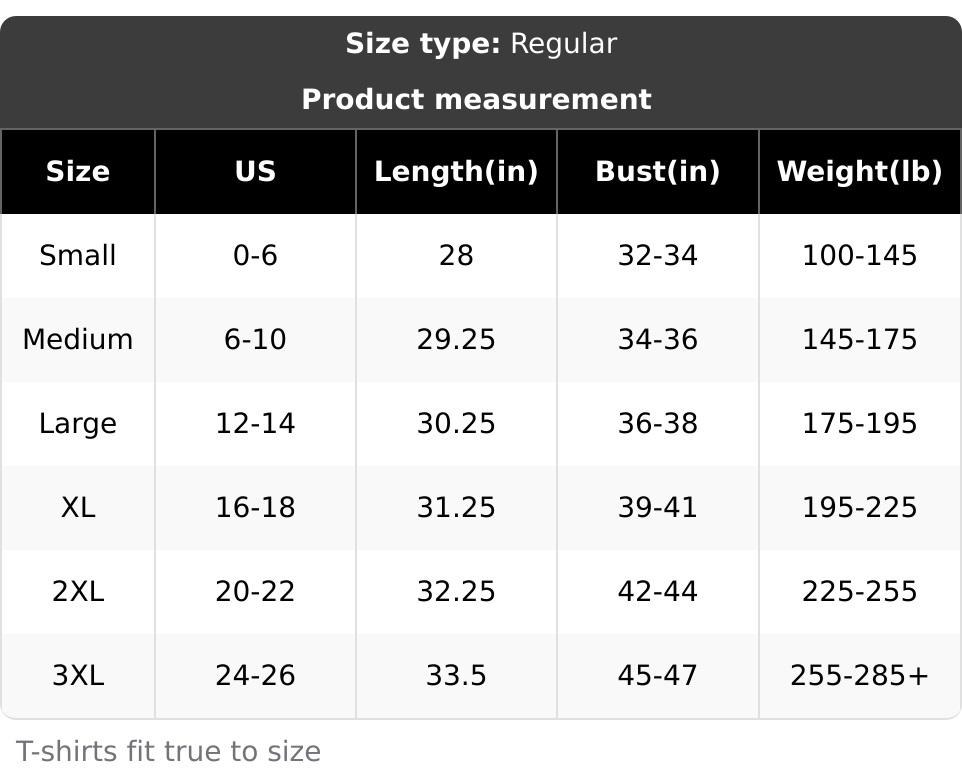962x784 pixels.
Task: Click the 'T-shirts fit true to size' note
Action: 168,752
